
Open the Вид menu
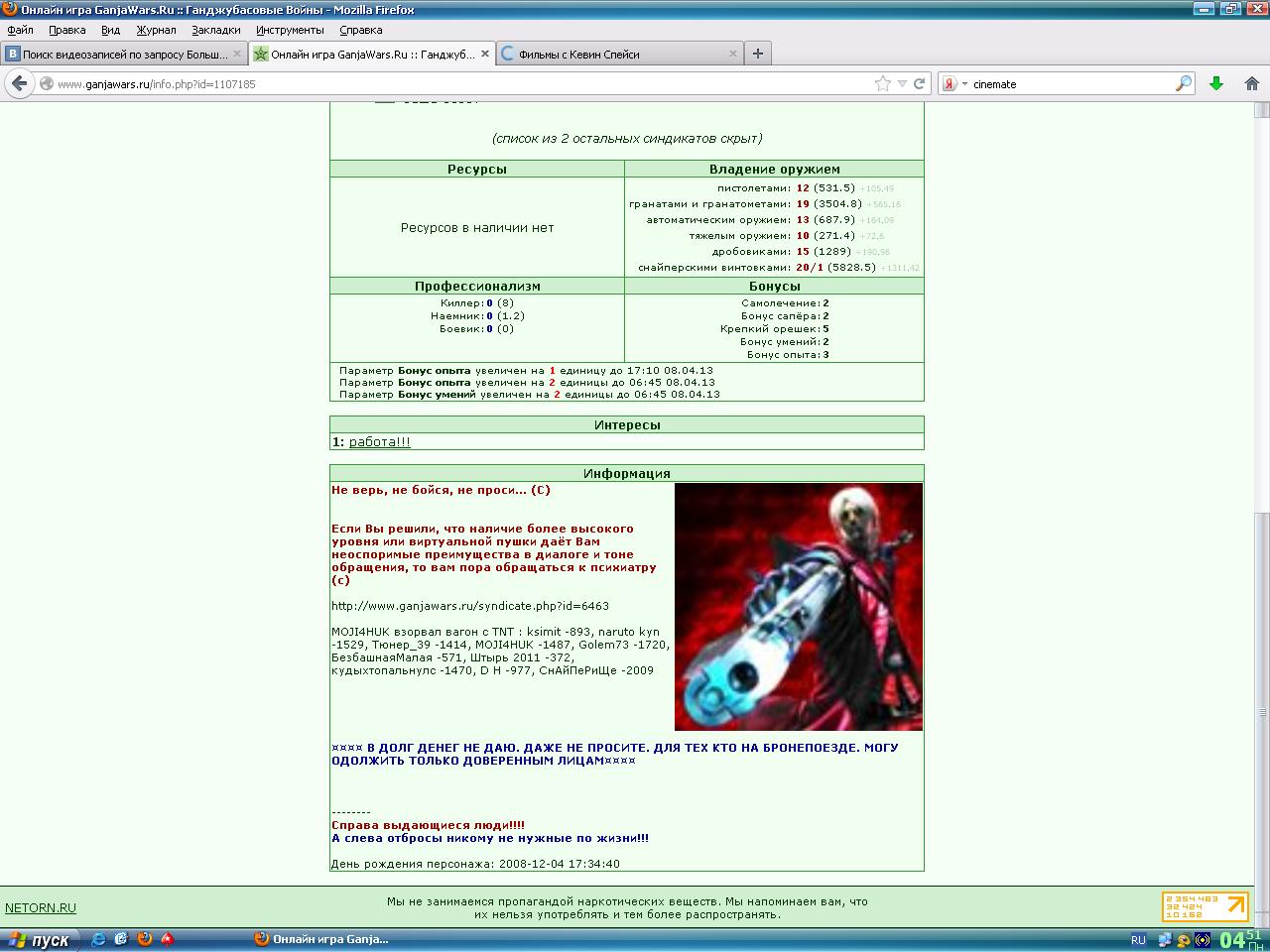tap(111, 30)
